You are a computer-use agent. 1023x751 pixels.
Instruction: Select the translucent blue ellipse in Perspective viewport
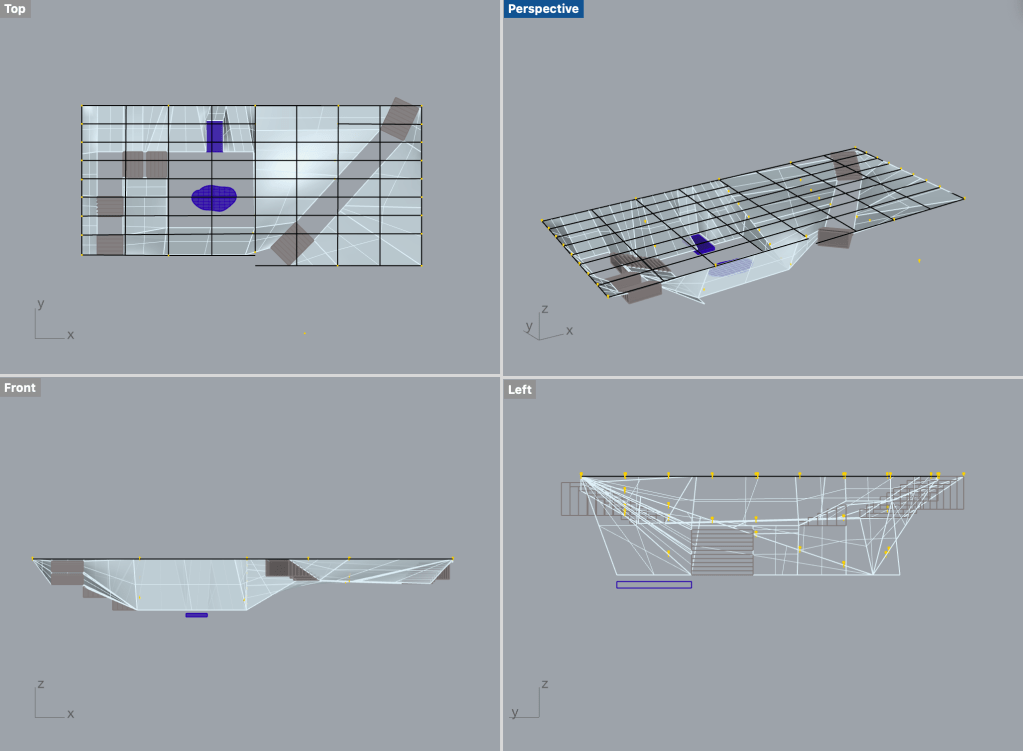730,267
